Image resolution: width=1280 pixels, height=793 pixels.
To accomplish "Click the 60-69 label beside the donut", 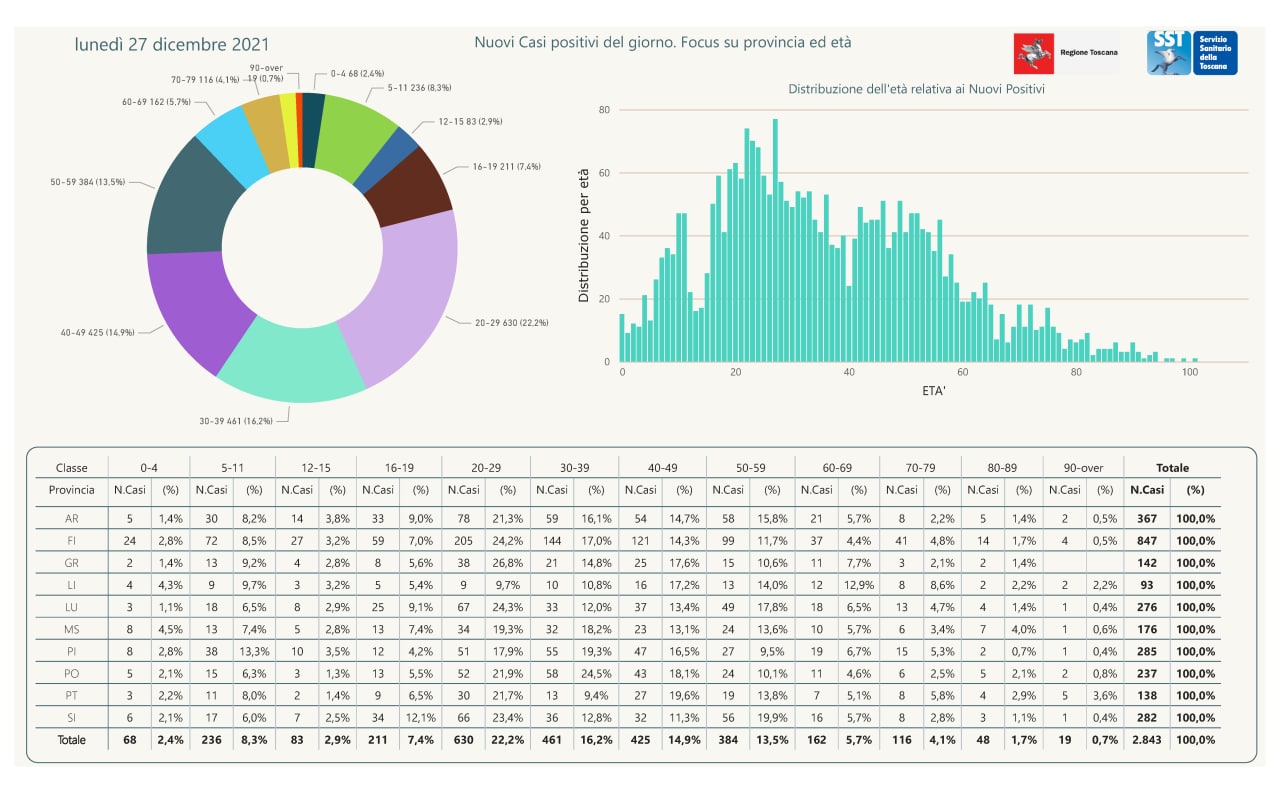I will click(156, 102).
